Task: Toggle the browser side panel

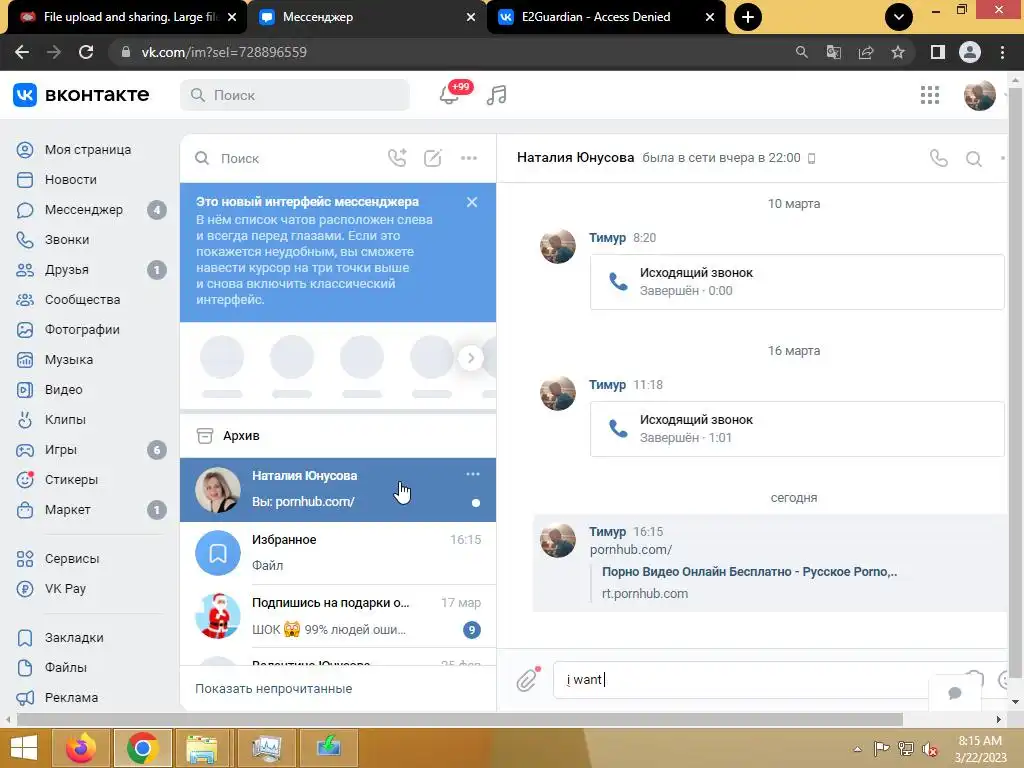Action: (x=938, y=52)
